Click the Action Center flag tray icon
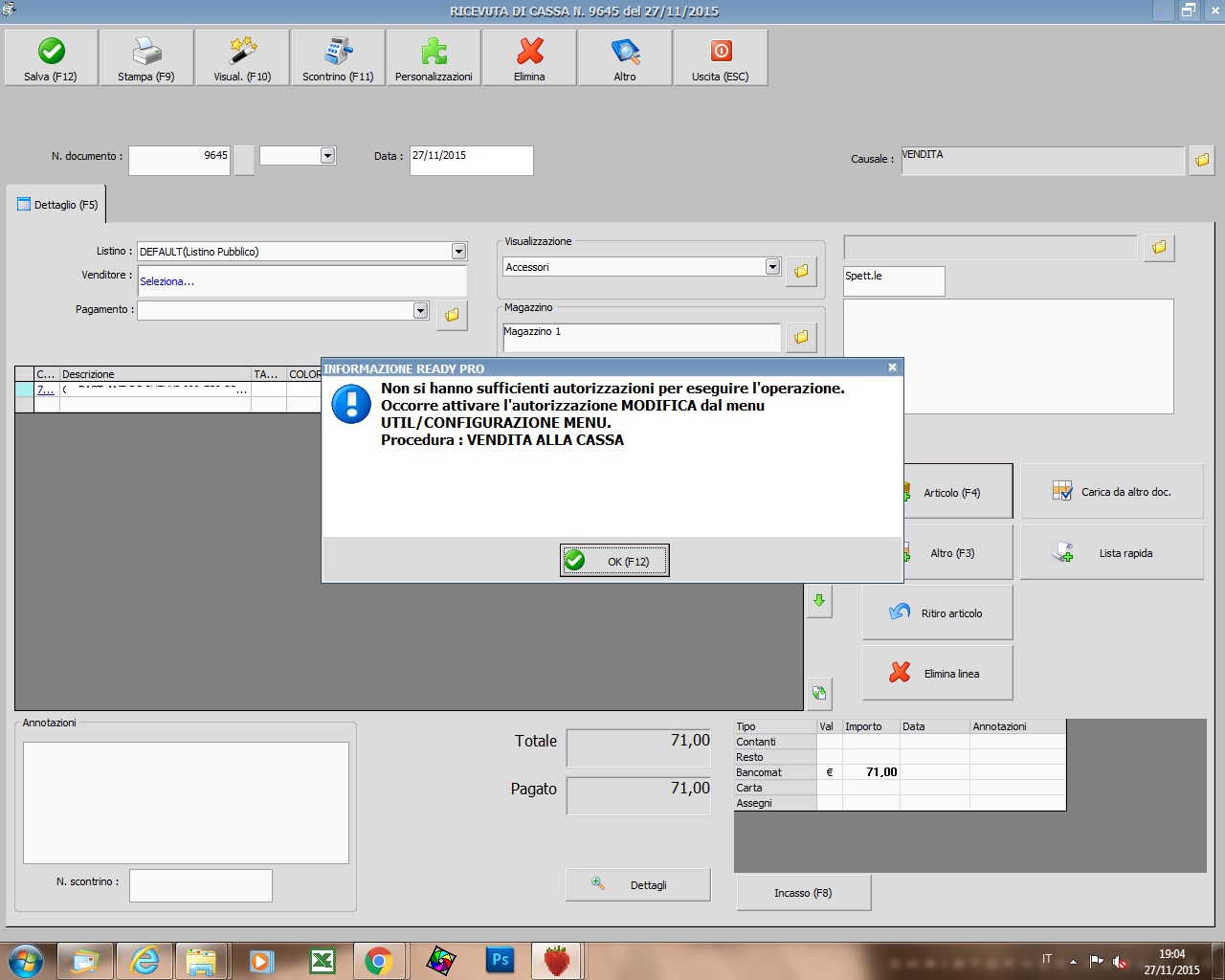The height and width of the screenshot is (980, 1225). [1097, 961]
